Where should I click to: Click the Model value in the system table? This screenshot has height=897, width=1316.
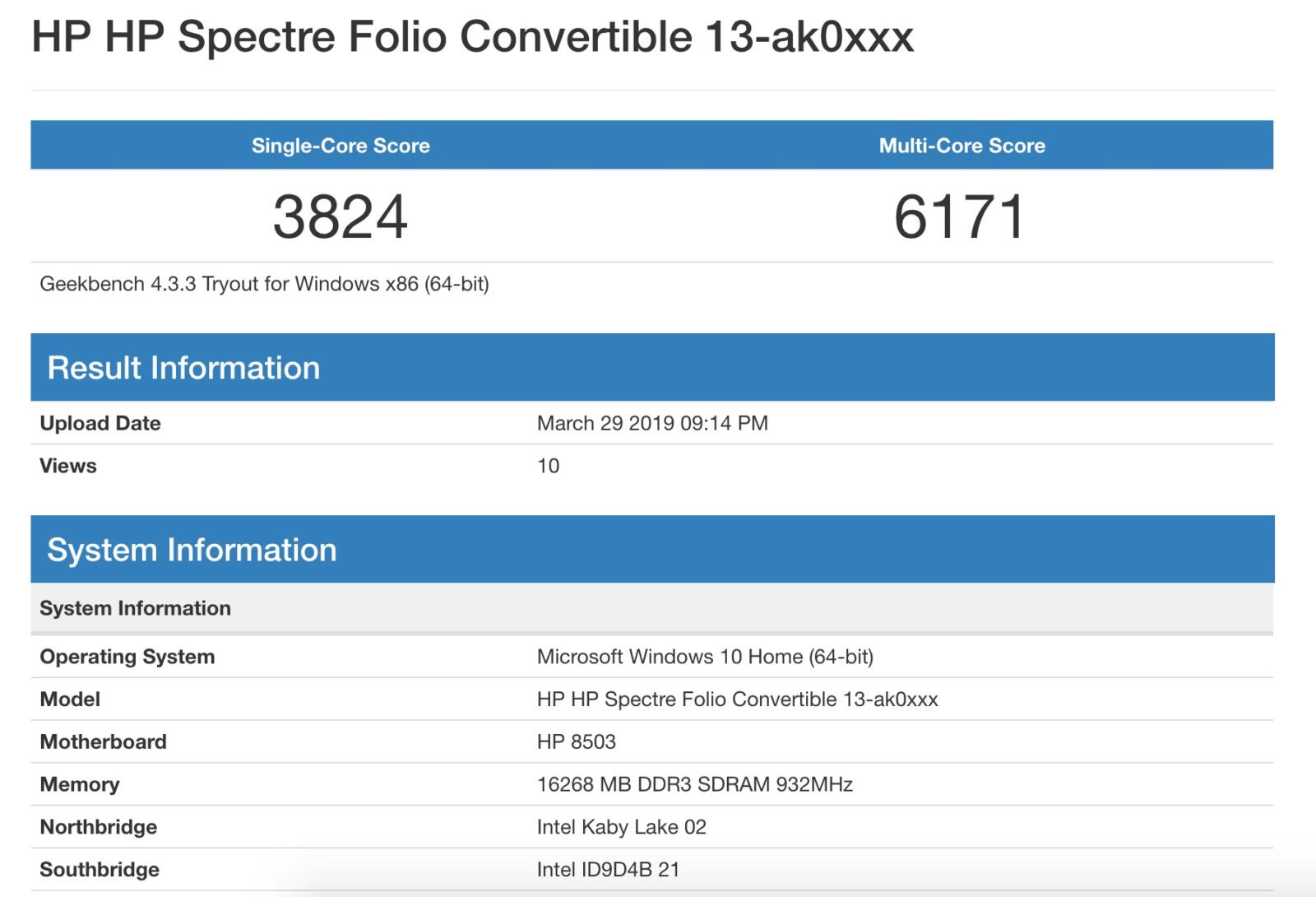(x=737, y=699)
